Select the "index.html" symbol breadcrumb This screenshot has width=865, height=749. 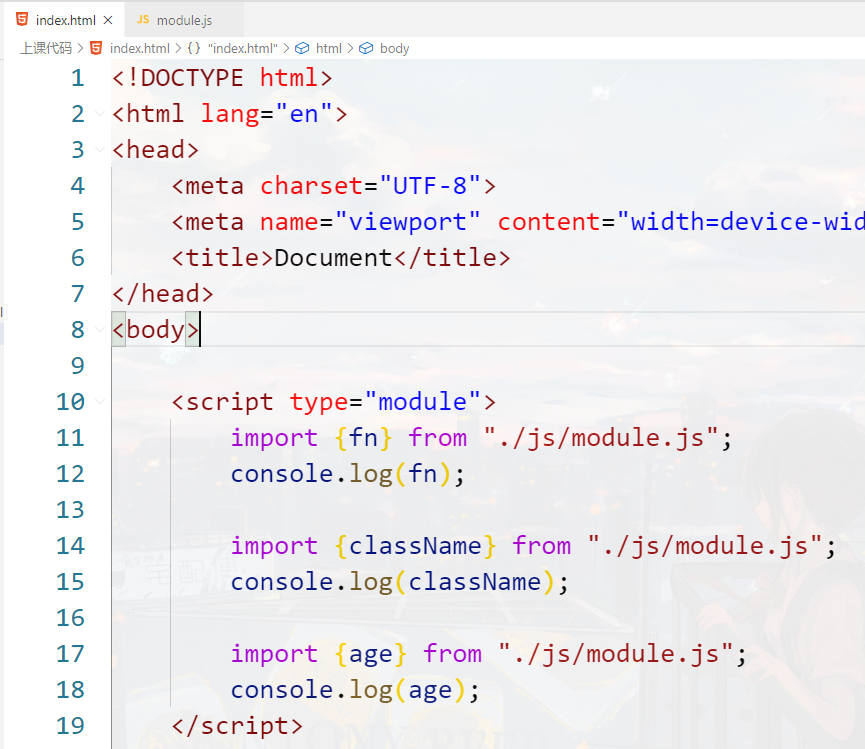[243, 49]
